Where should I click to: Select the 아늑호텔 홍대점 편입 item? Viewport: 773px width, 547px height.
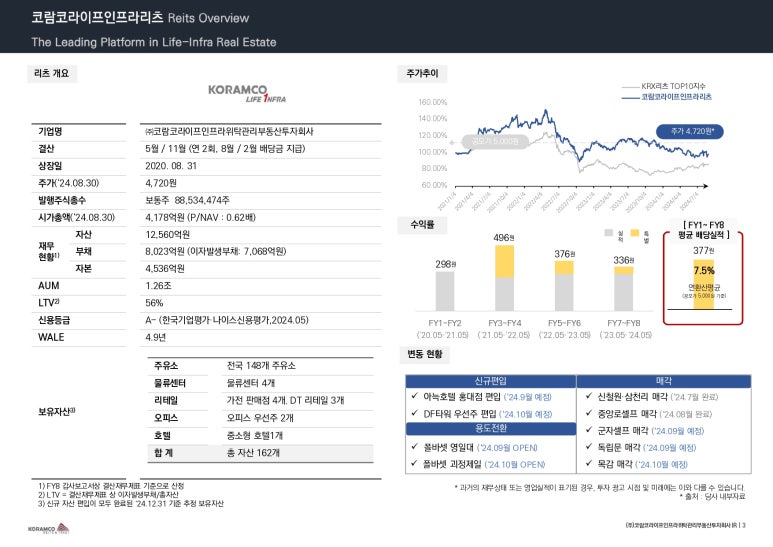click(x=482, y=397)
